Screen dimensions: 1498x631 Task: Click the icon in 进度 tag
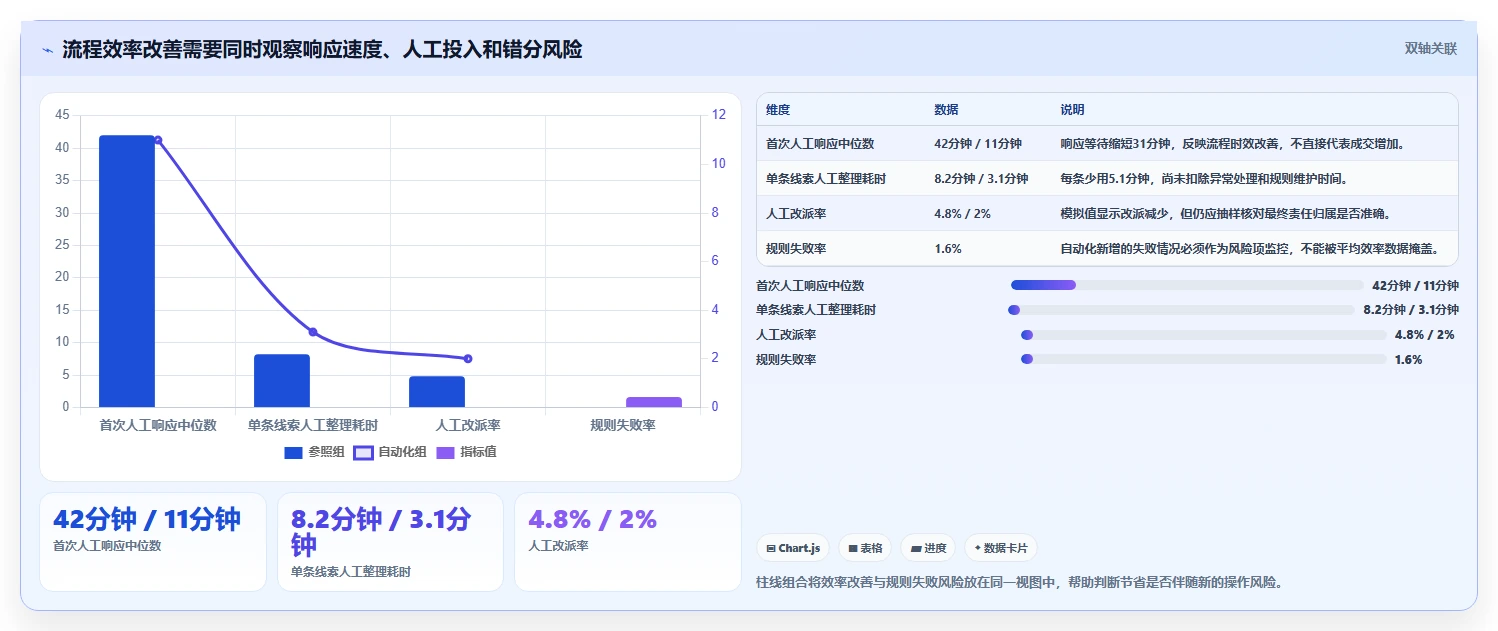tap(915, 548)
